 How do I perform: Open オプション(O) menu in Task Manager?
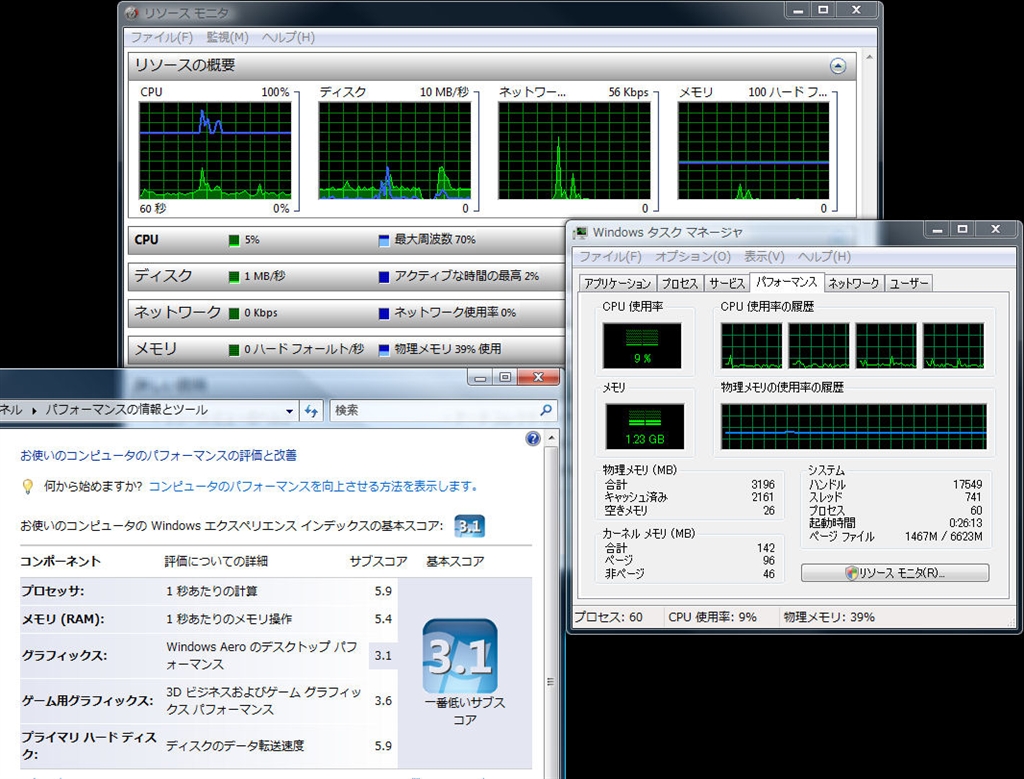(693, 257)
